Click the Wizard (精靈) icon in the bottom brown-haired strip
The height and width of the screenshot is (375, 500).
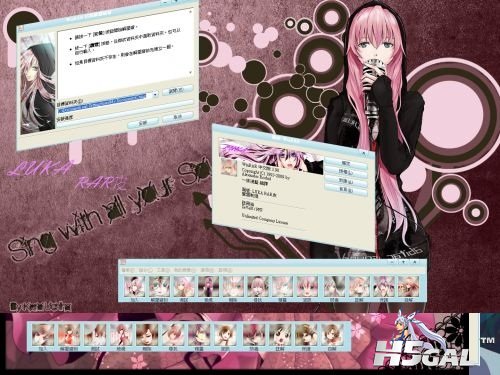(199, 335)
